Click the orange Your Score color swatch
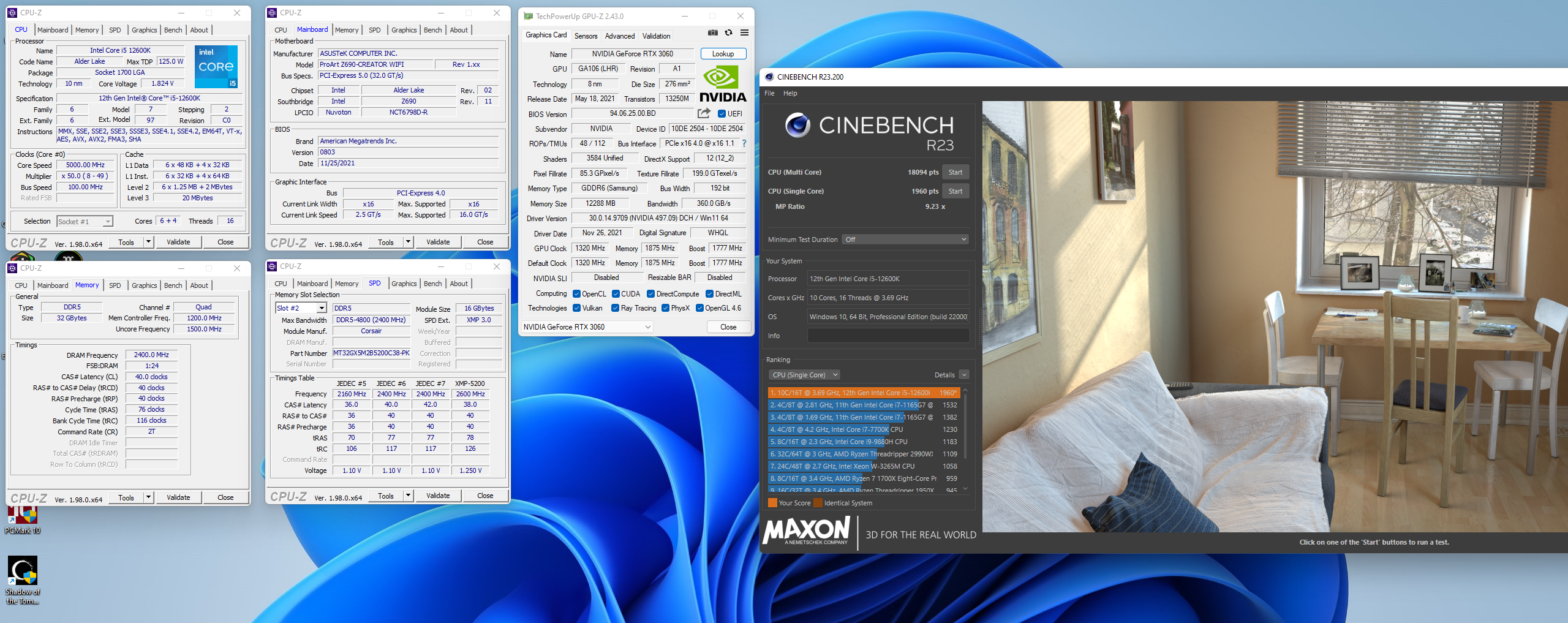 click(772, 503)
